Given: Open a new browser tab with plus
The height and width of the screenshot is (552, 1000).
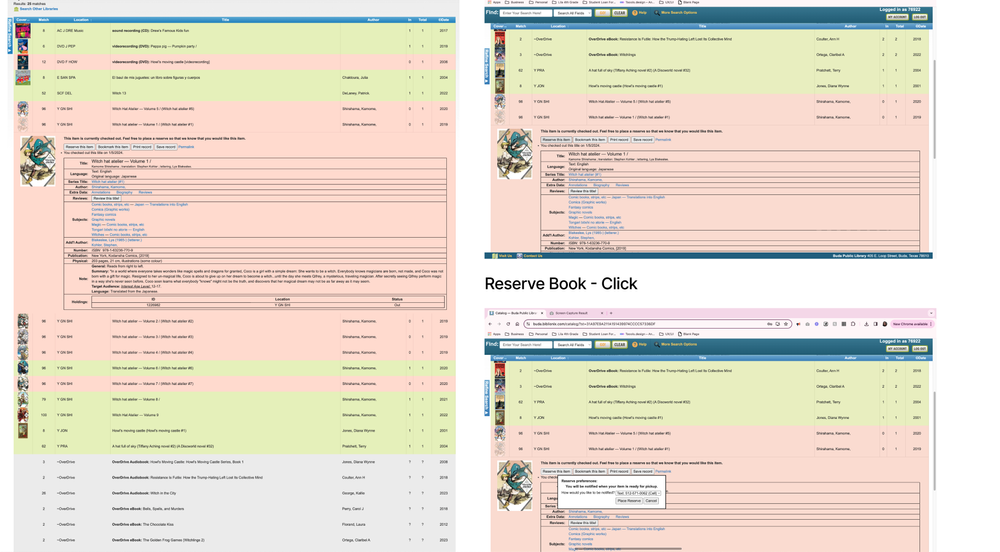Looking at the screenshot, I should (x=611, y=313).
